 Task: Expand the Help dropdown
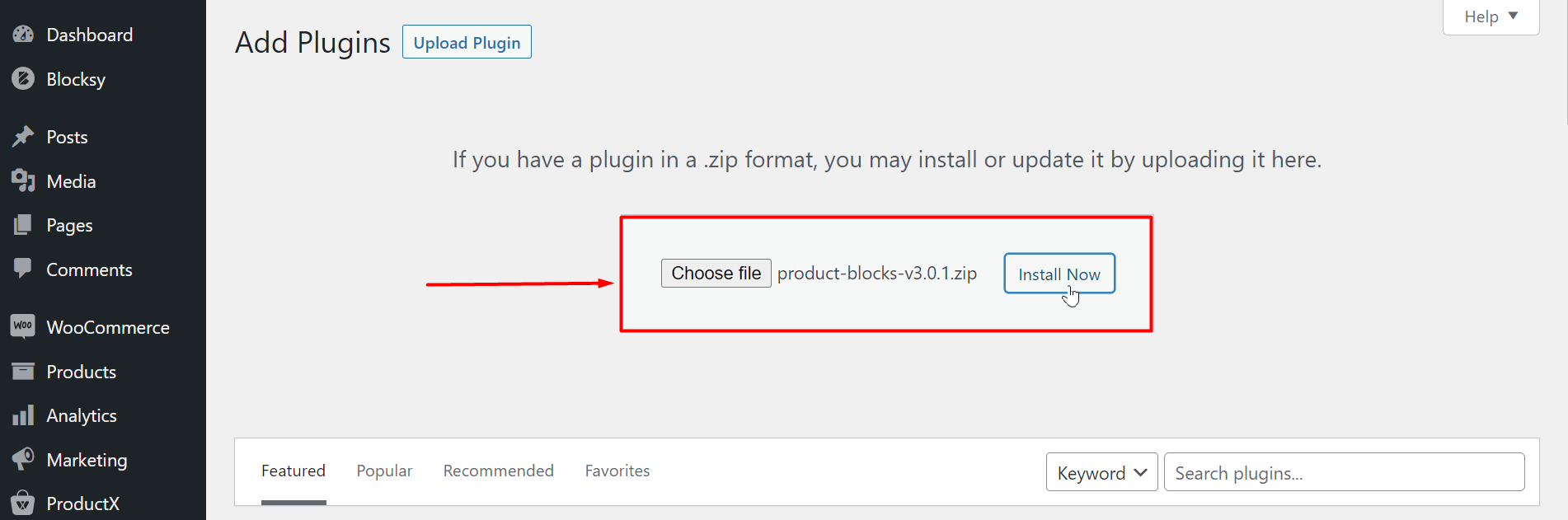[1491, 16]
